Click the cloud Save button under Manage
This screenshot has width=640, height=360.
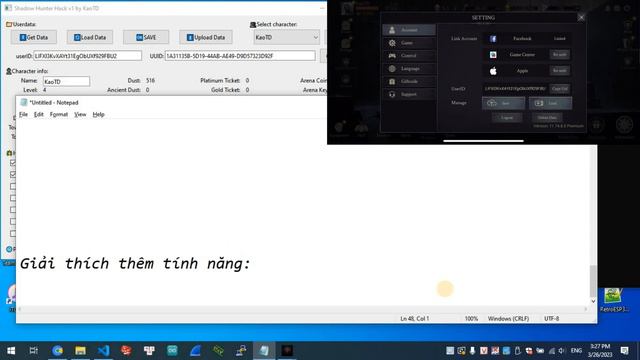click(x=503, y=103)
